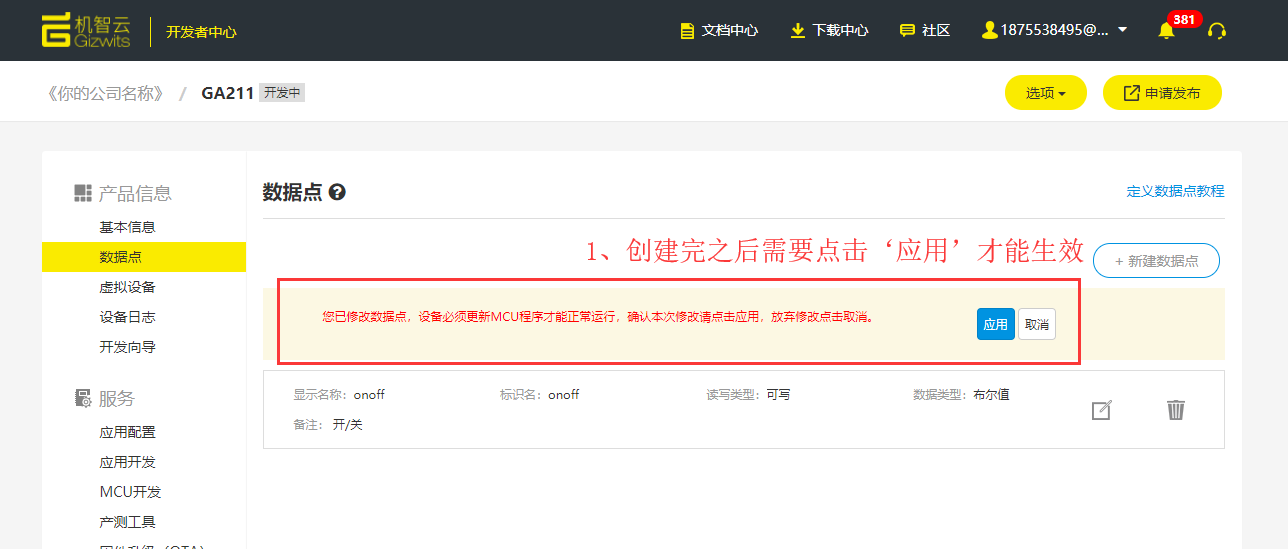Expand the user account dropdown
The height and width of the screenshot is (549, 1288).
coord(1055,30)
